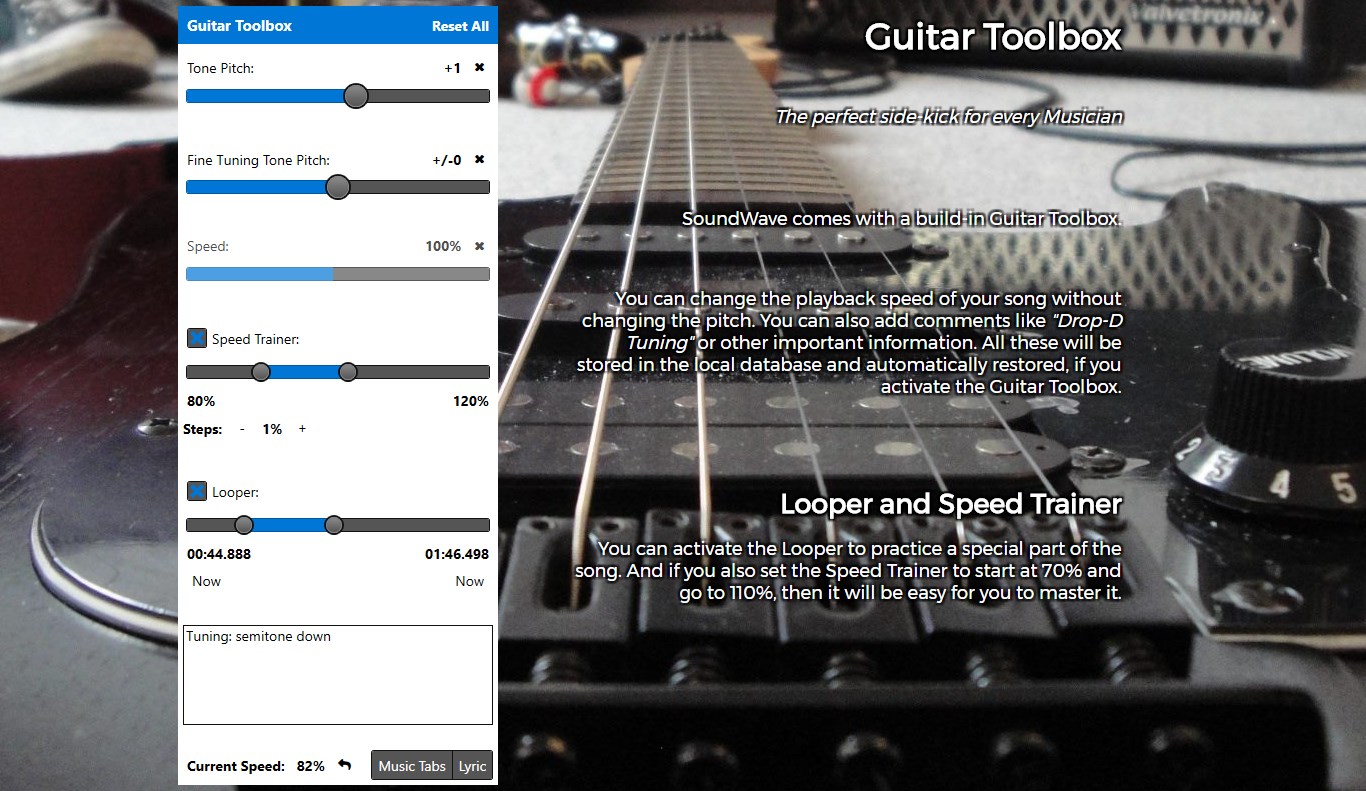The height and width of the screenshot is (791, 1366).
Task: Click the Current Speed value 82%
Action: point(311,766)
